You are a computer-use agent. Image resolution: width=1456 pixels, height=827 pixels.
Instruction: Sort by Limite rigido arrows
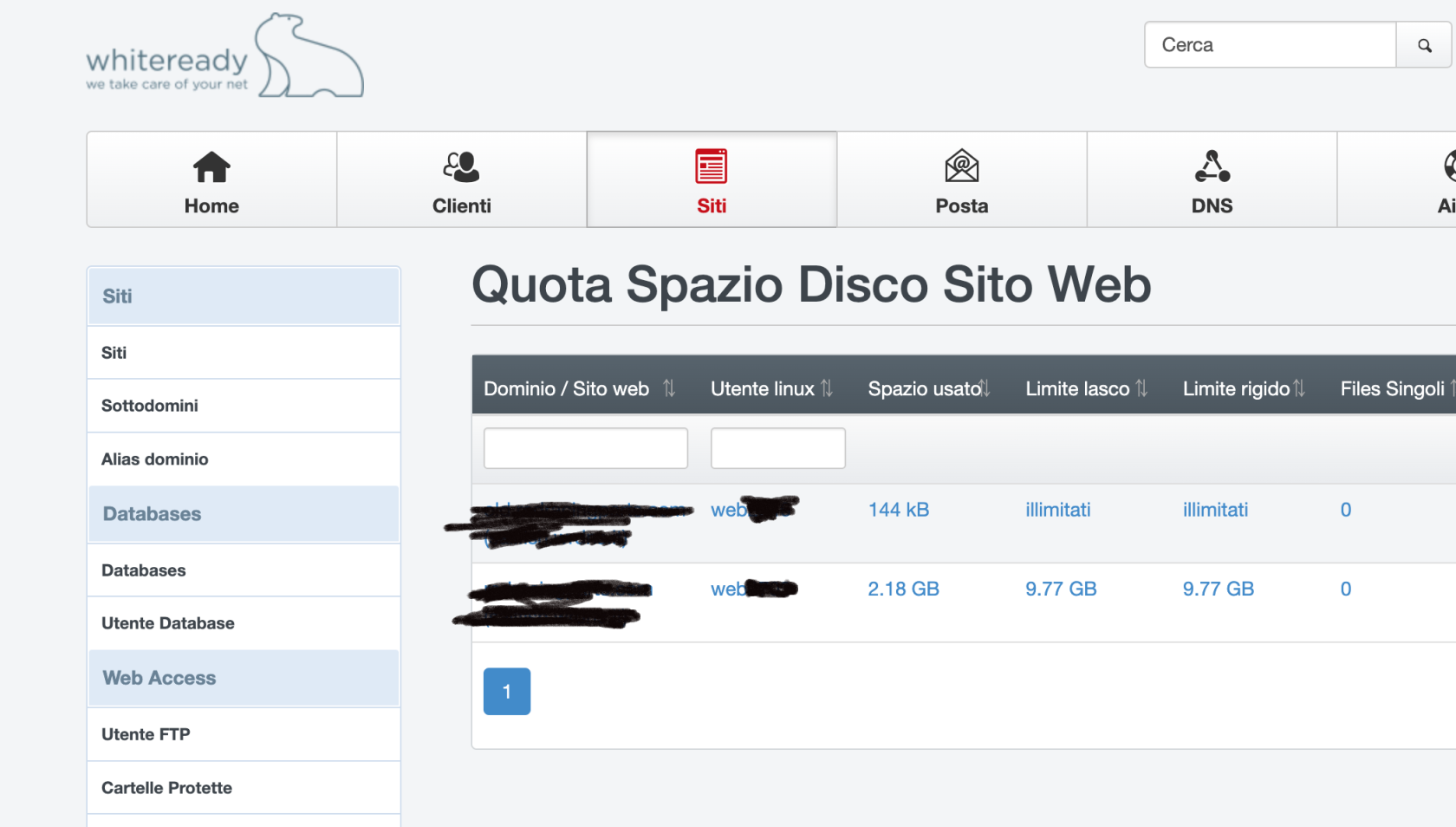(x=1299, y=388)
